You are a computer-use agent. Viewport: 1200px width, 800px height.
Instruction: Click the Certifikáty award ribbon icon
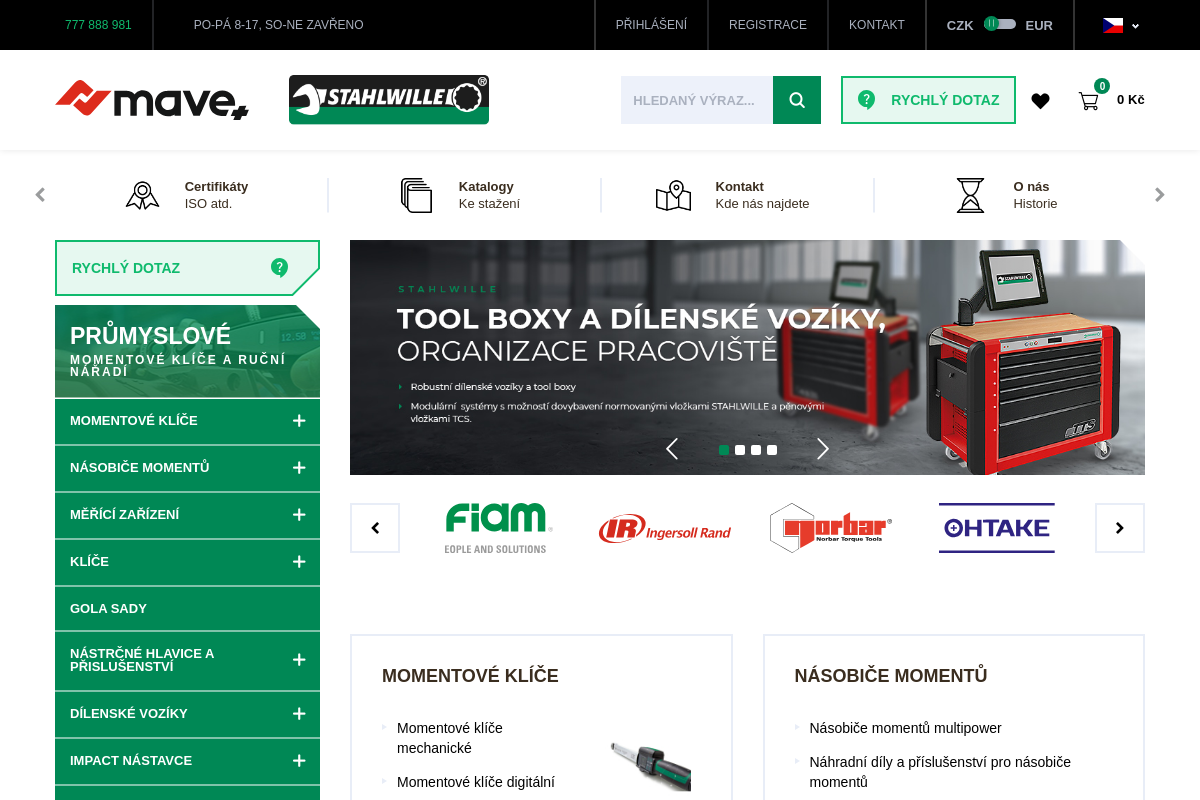click(142, 195)
